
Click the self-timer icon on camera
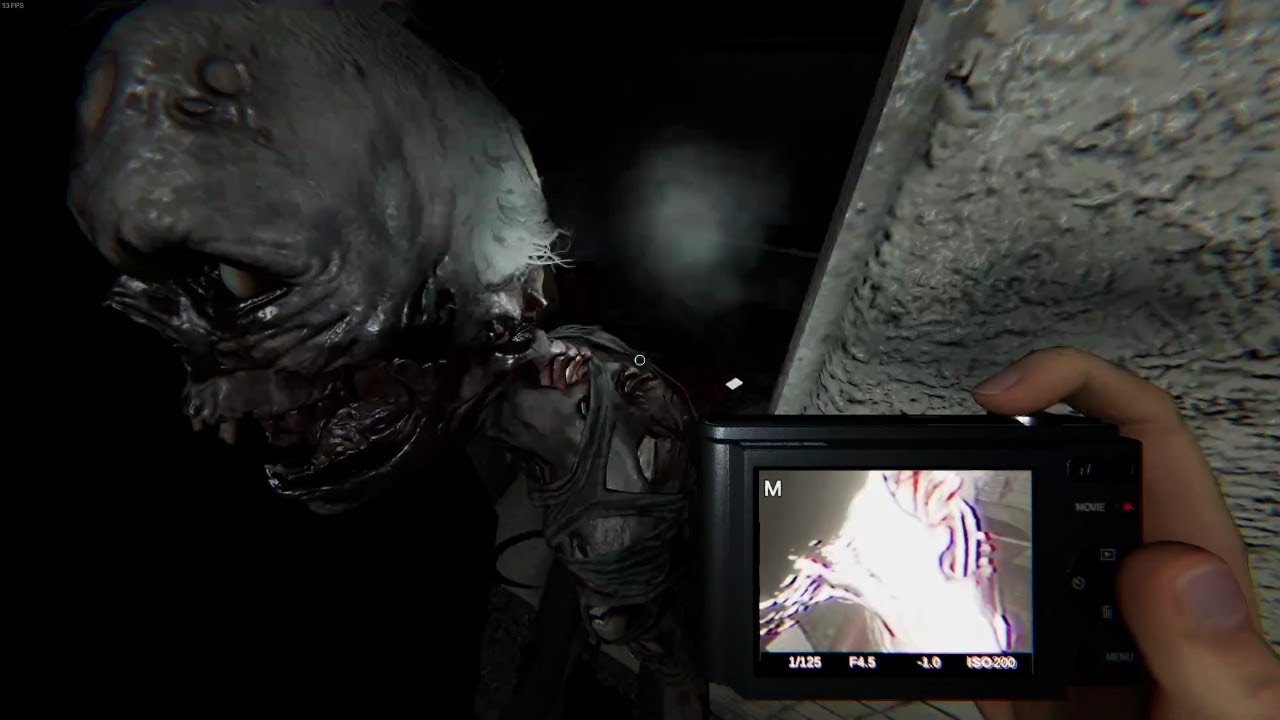tap(1078, 582)
